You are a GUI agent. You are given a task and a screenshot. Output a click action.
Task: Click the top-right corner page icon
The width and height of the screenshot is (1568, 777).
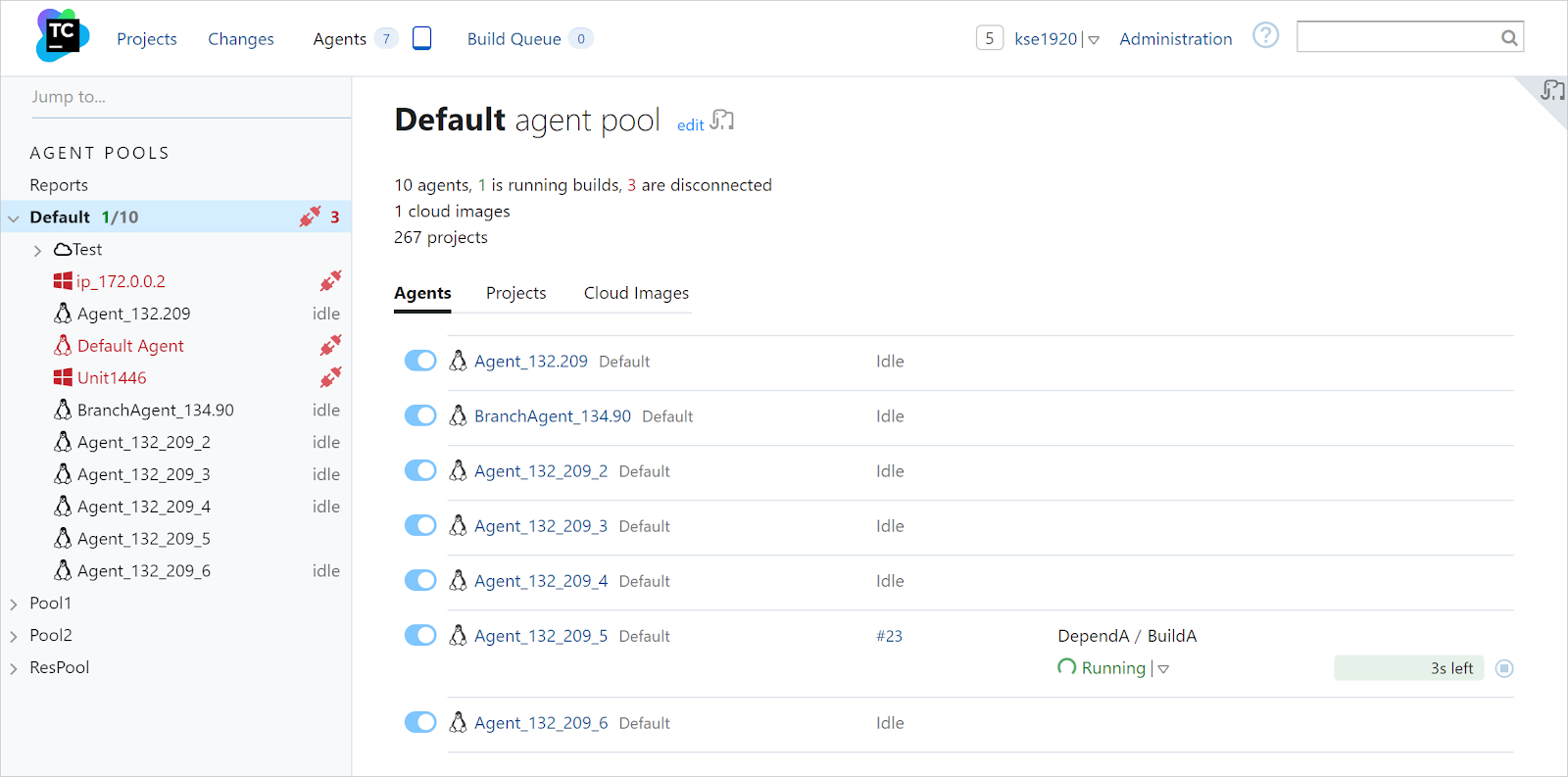(x=1551, y=91)
